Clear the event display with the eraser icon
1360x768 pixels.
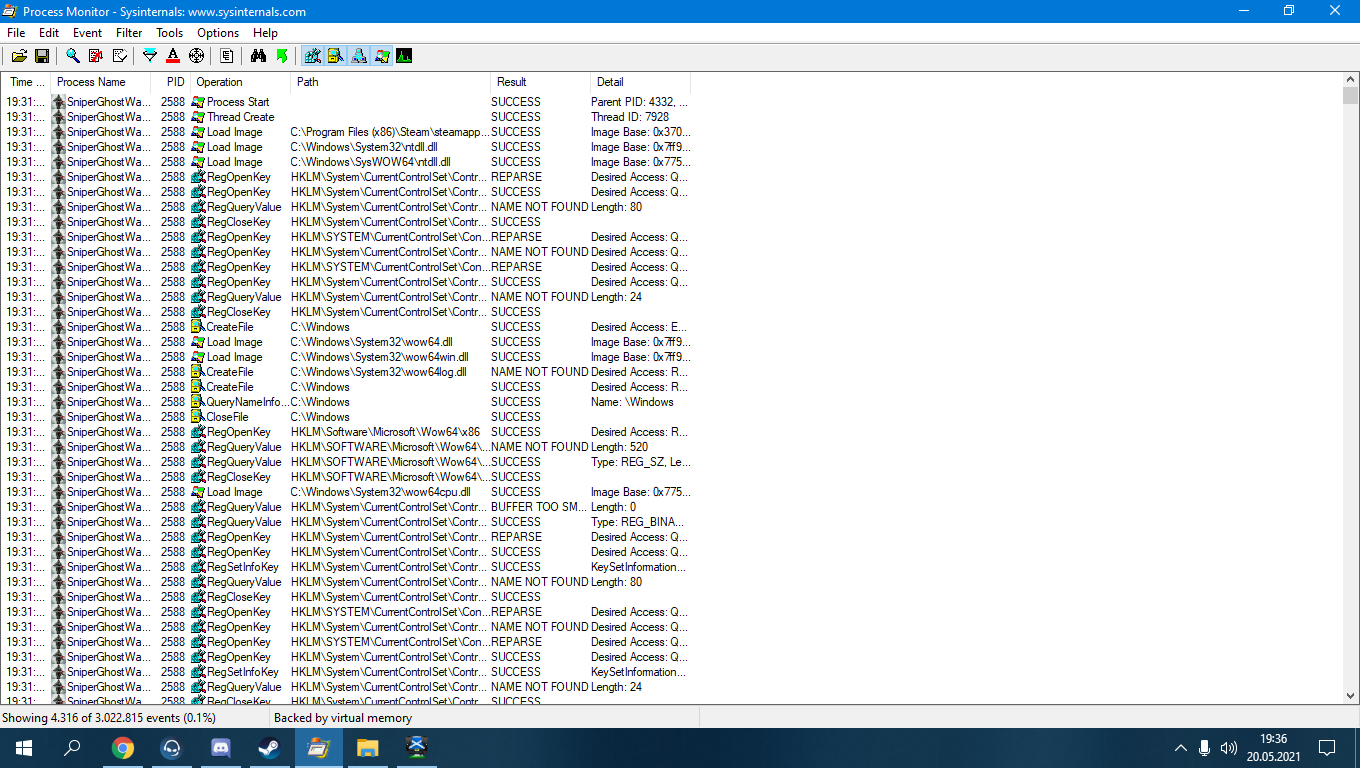click(x=120, y=56)
